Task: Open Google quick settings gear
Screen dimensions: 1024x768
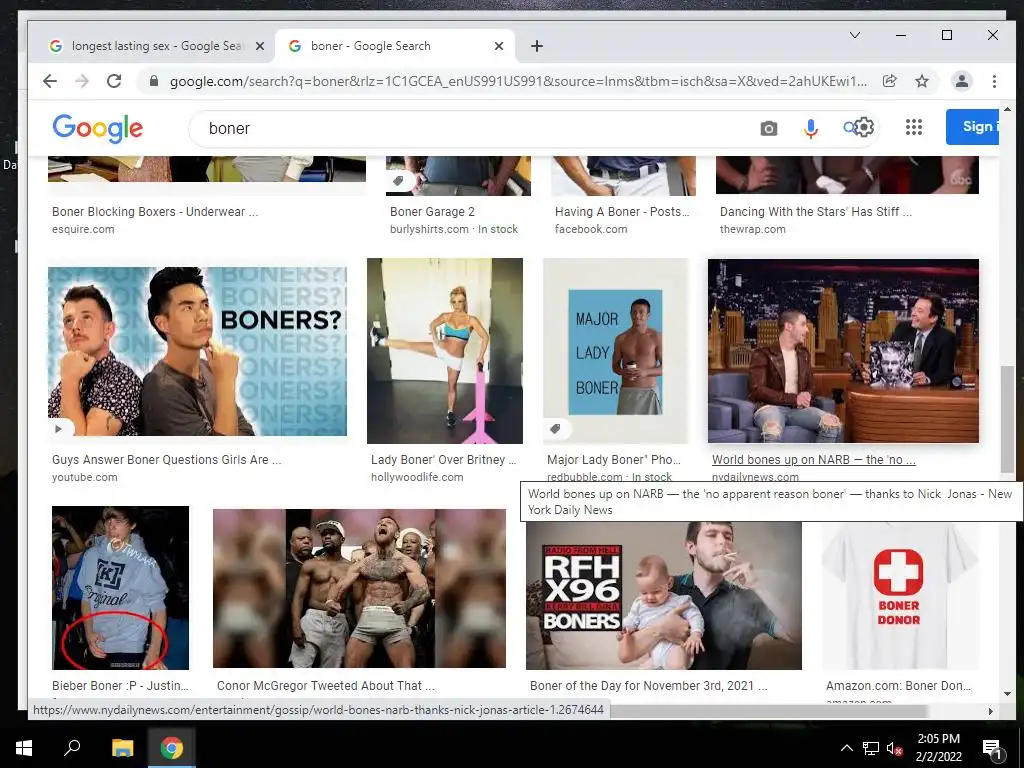Action: (864, 127)
